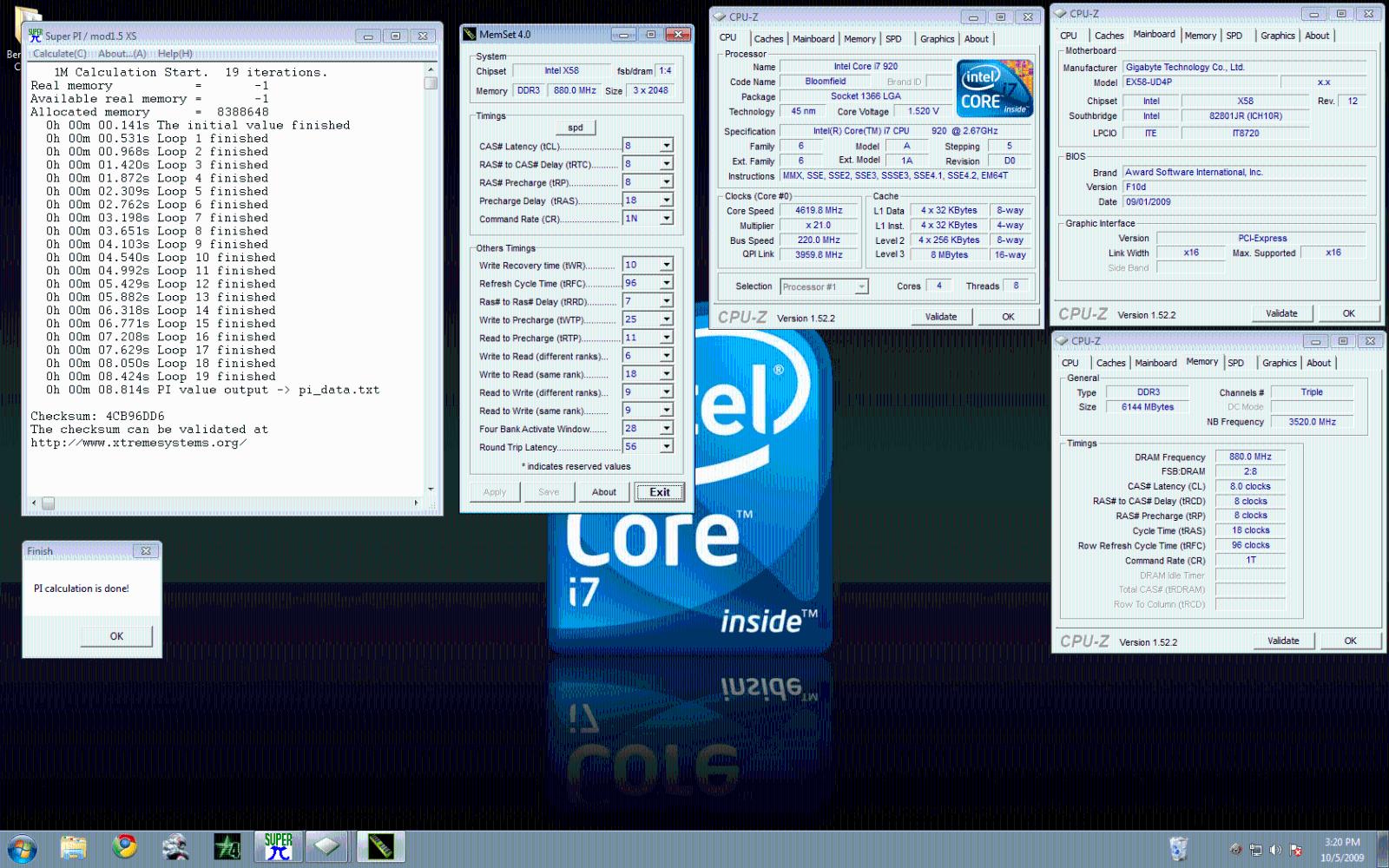Open Calculate menu in Super PI
The height and width of the screenshot is (868, 1389).
[x=59, y=54]
